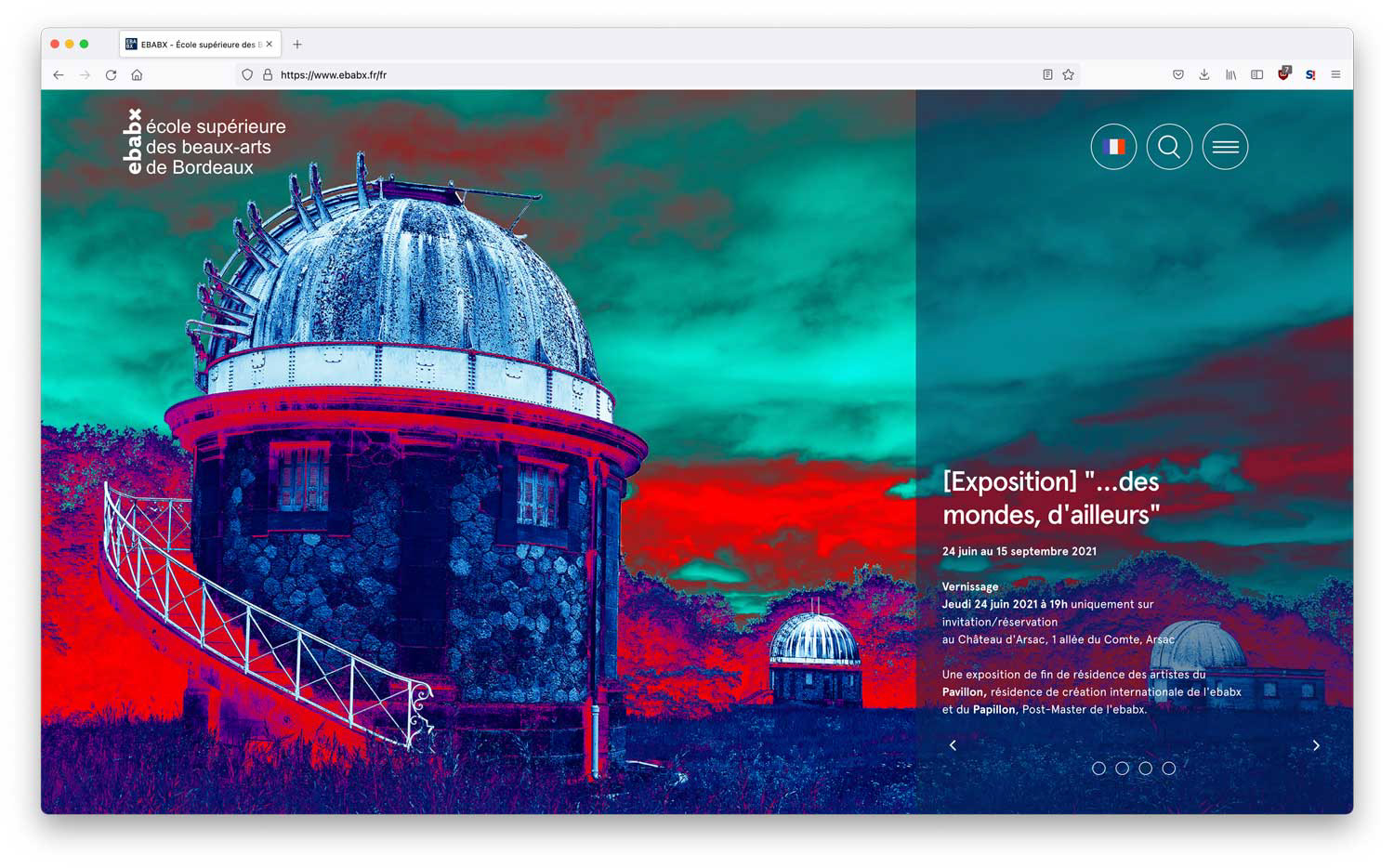Click the browser forward arrow
Image resolution: width=1394 pixels, height=868 pixels.
(x=85, y=75)
